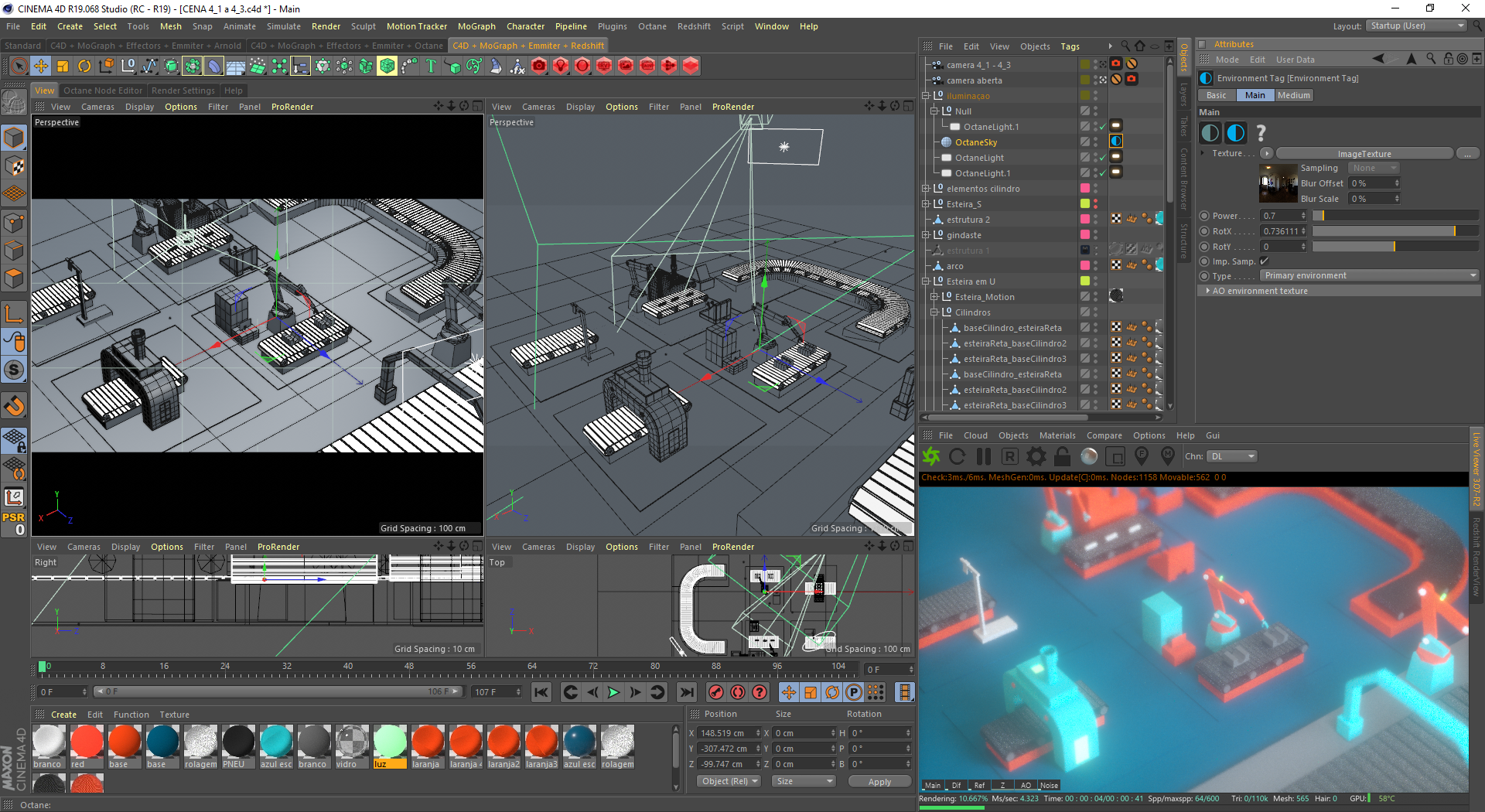Image resolution: width=1485 pixels, height=812 pixels.
Task: Adjust the Power slider
Action: point(1395,216)
